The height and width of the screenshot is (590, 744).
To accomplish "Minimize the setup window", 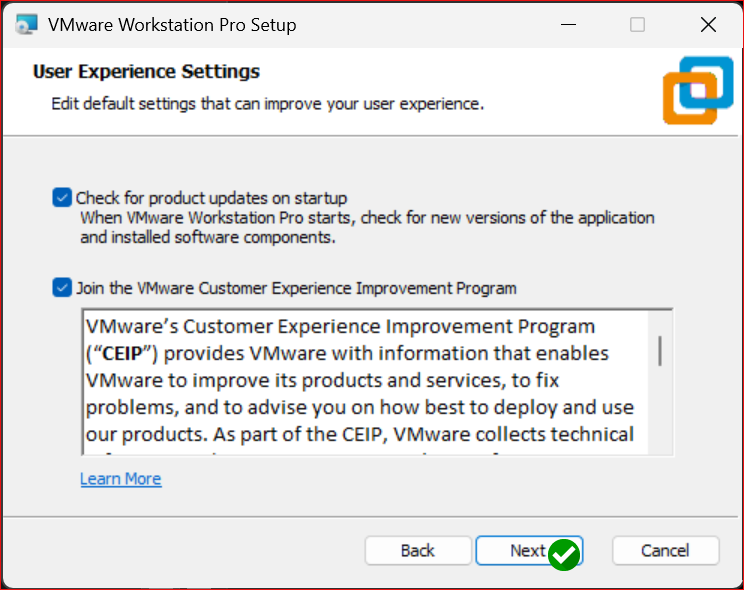I will coord(568,24).
